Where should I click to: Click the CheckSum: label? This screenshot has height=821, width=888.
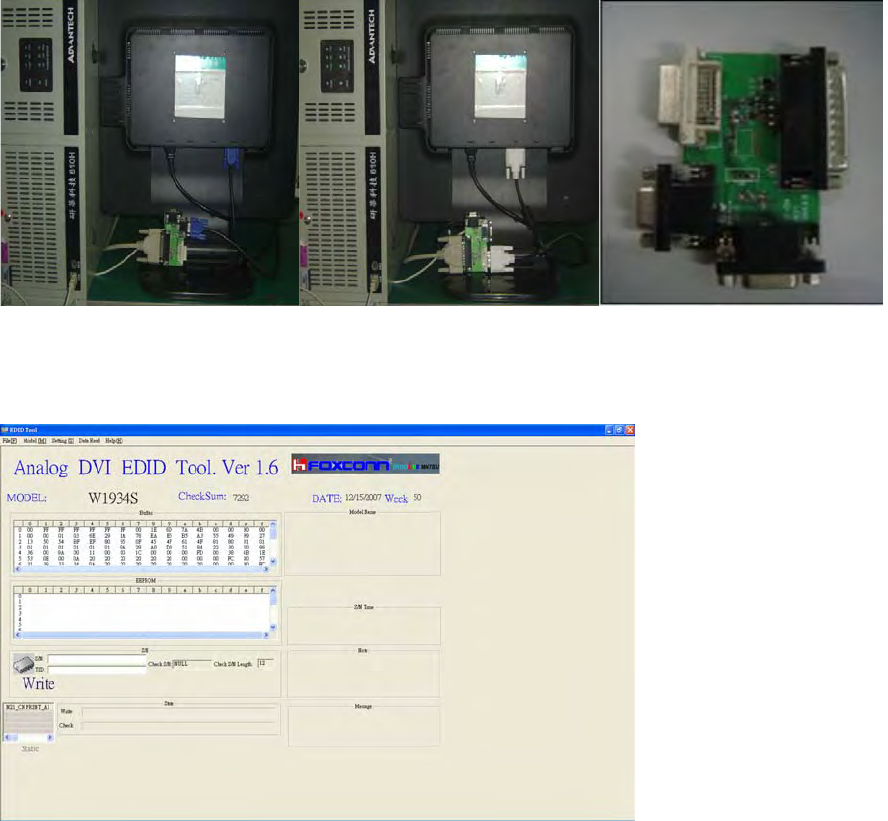point(202,496)
